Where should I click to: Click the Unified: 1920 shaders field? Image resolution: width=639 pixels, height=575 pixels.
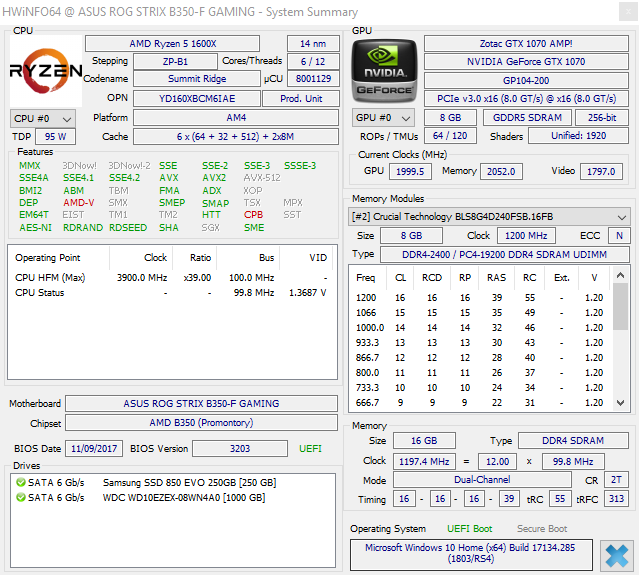click(x=579, y=136)
